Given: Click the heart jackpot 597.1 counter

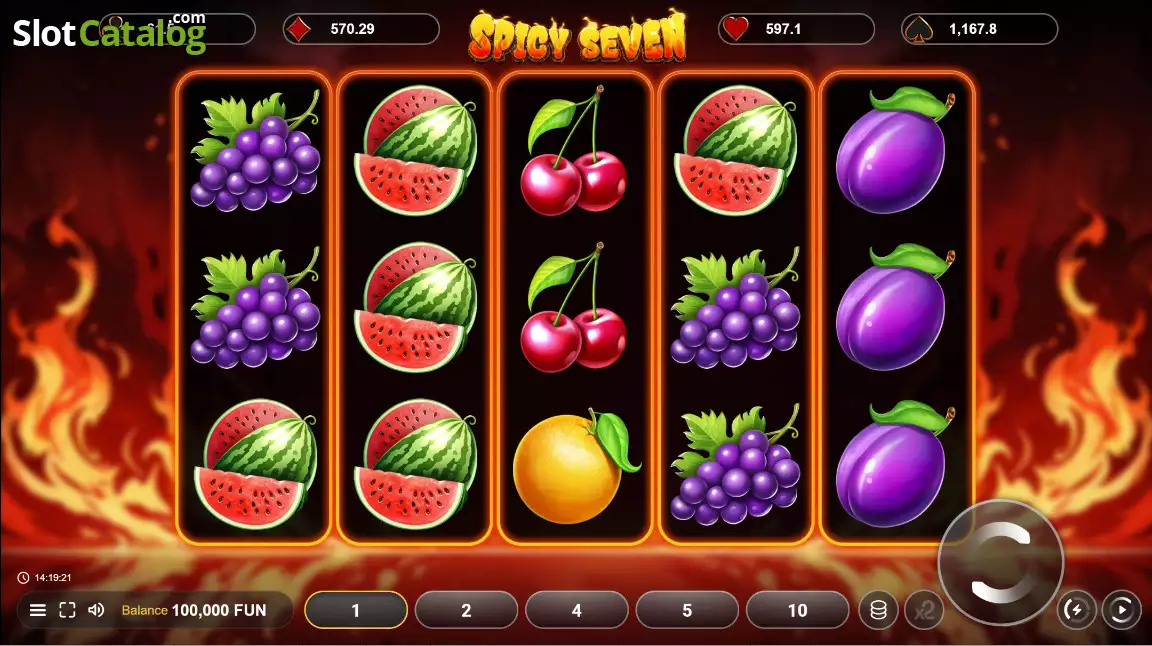Looking at the screenshot, I should tap(796, 29).
